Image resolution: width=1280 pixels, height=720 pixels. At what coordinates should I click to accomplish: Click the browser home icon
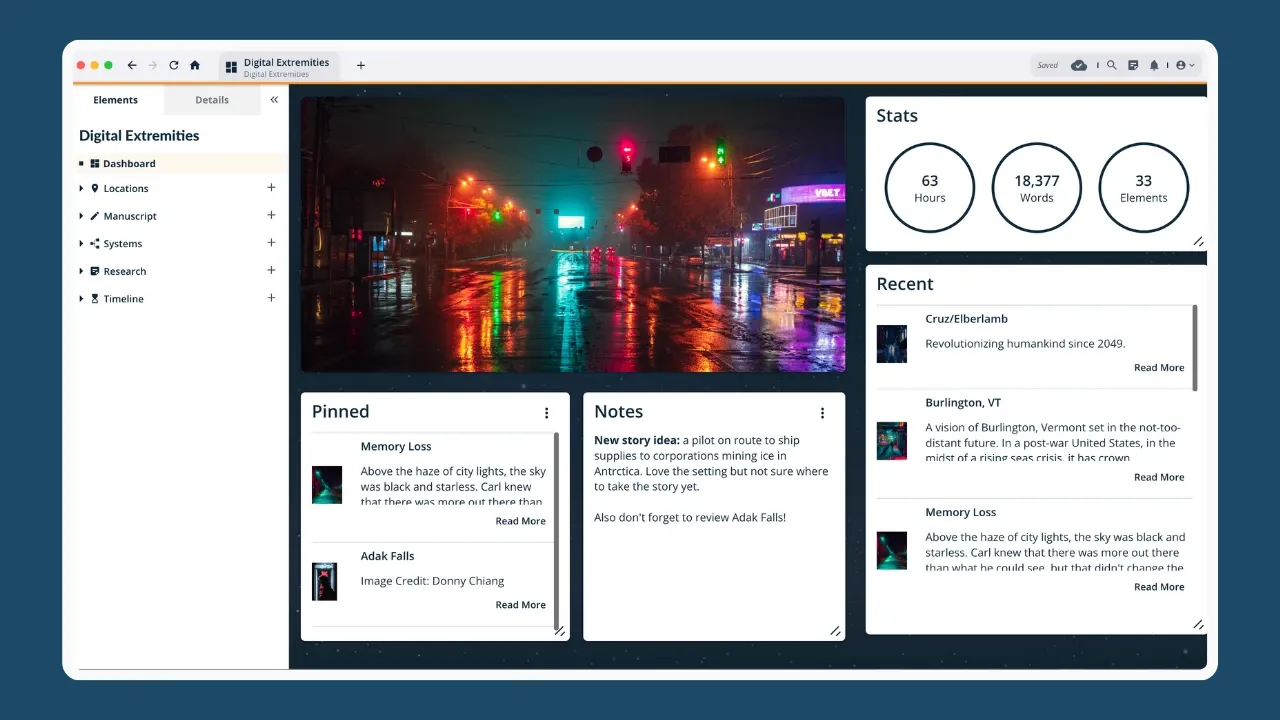pos(194,64)
